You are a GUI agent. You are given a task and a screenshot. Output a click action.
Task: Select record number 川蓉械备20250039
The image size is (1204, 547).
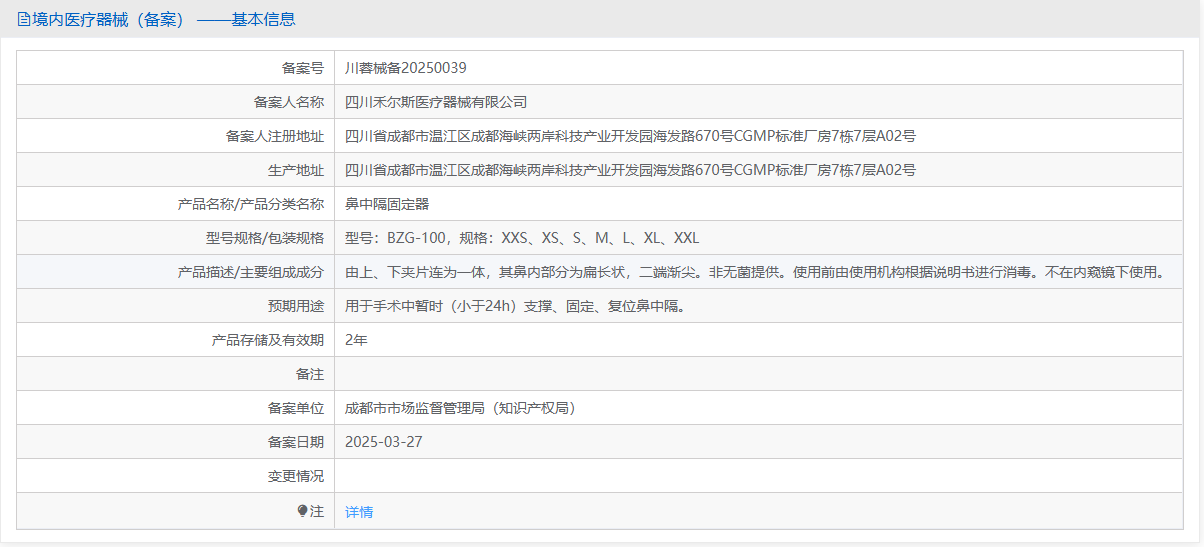[x=405, y=68]
